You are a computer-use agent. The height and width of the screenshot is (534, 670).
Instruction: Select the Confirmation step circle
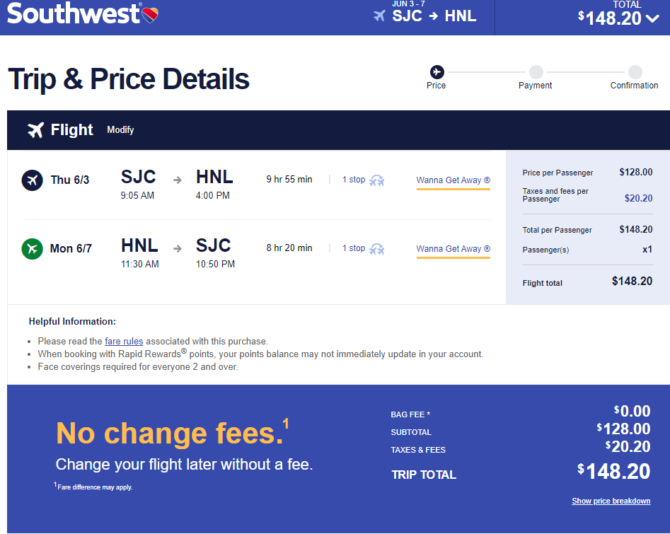pyautogui.click(x=635, y=72)
